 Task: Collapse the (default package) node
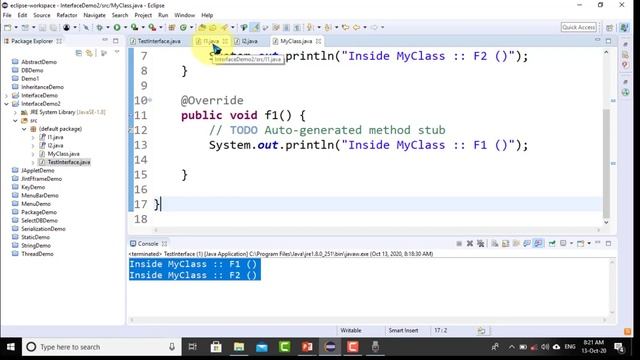24,129
